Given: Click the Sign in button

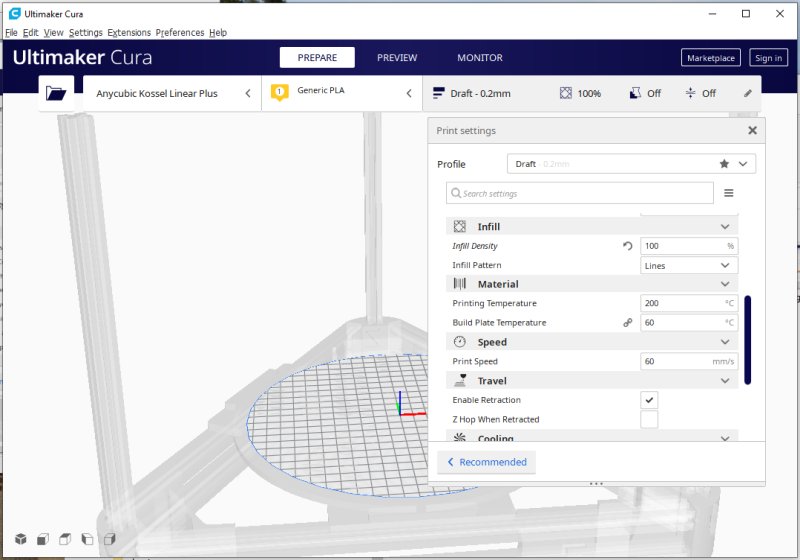Looking at the screenshot, I should pos(768,58).
